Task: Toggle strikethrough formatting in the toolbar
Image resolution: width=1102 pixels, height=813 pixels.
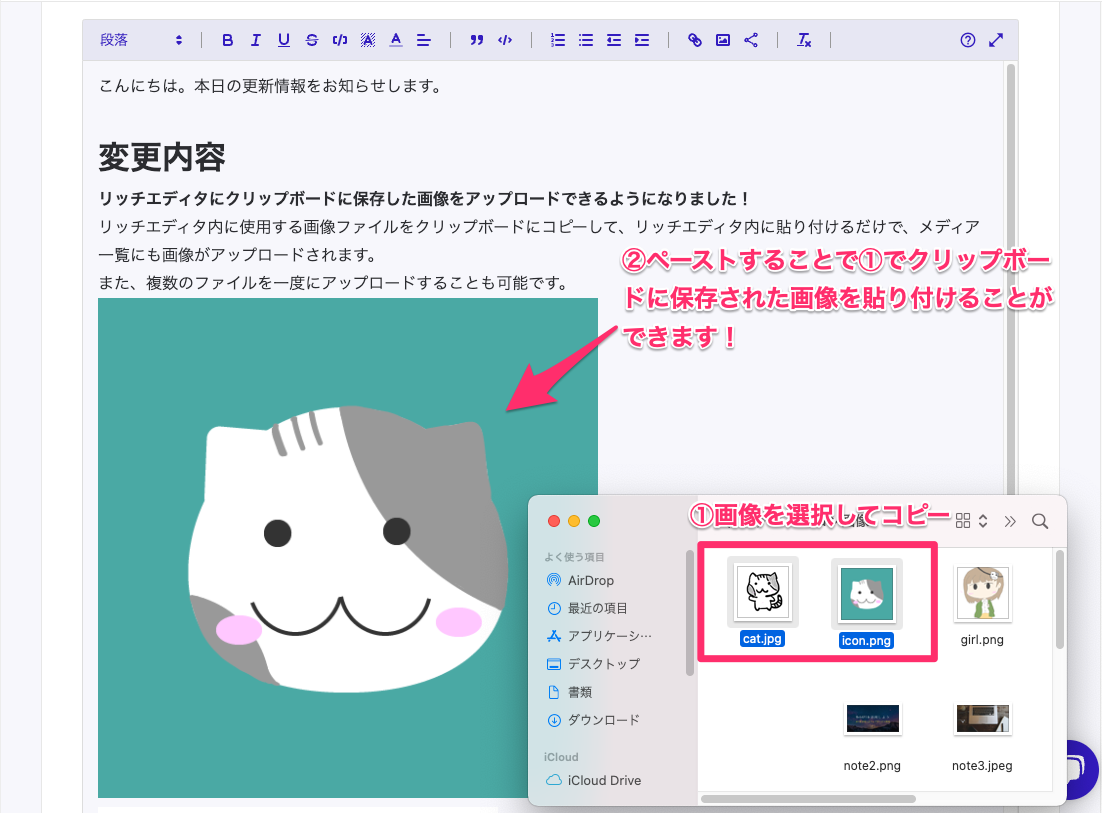Action: click(311, 40)
